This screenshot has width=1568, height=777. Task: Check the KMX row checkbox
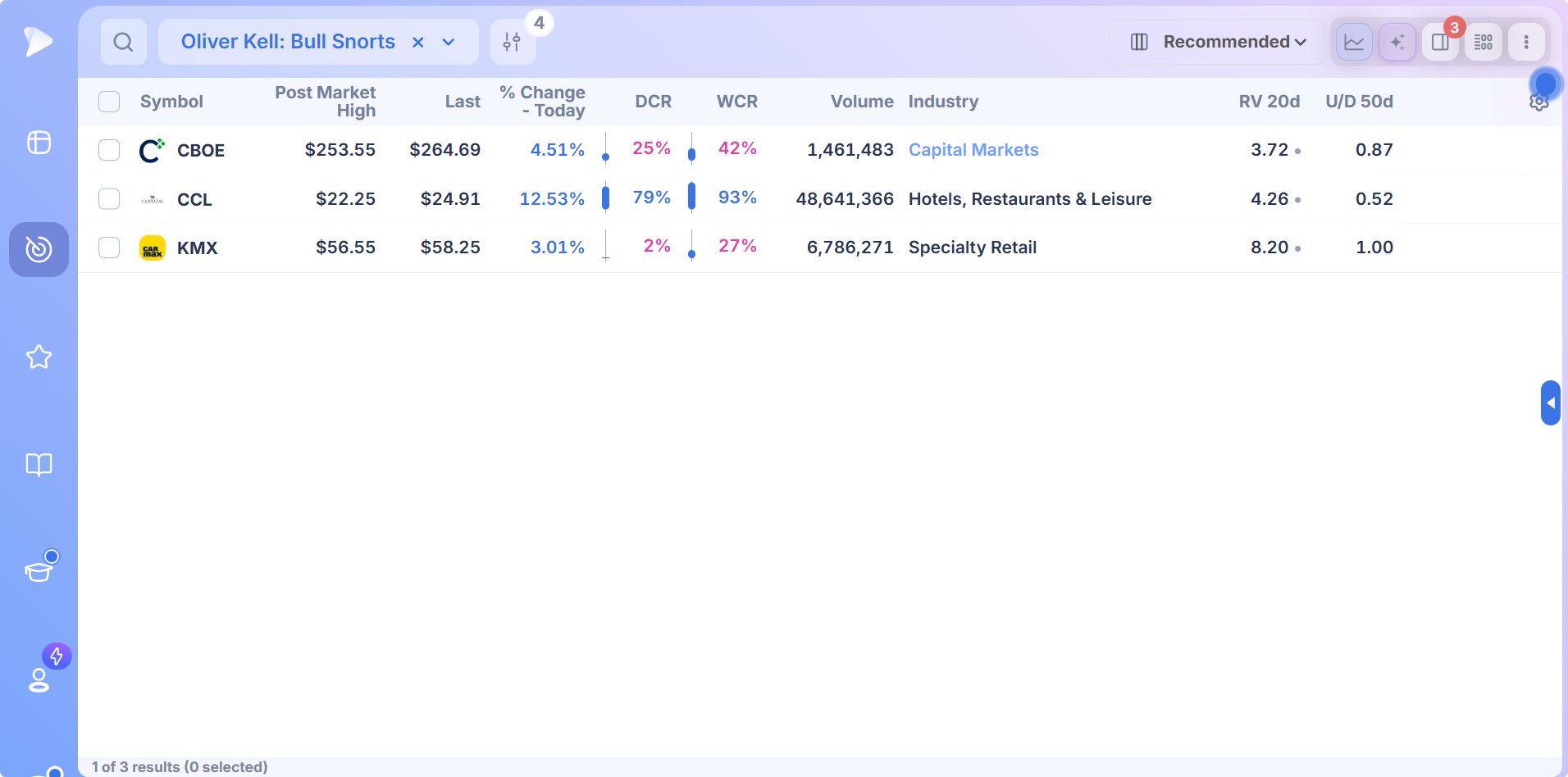(109, 248)
